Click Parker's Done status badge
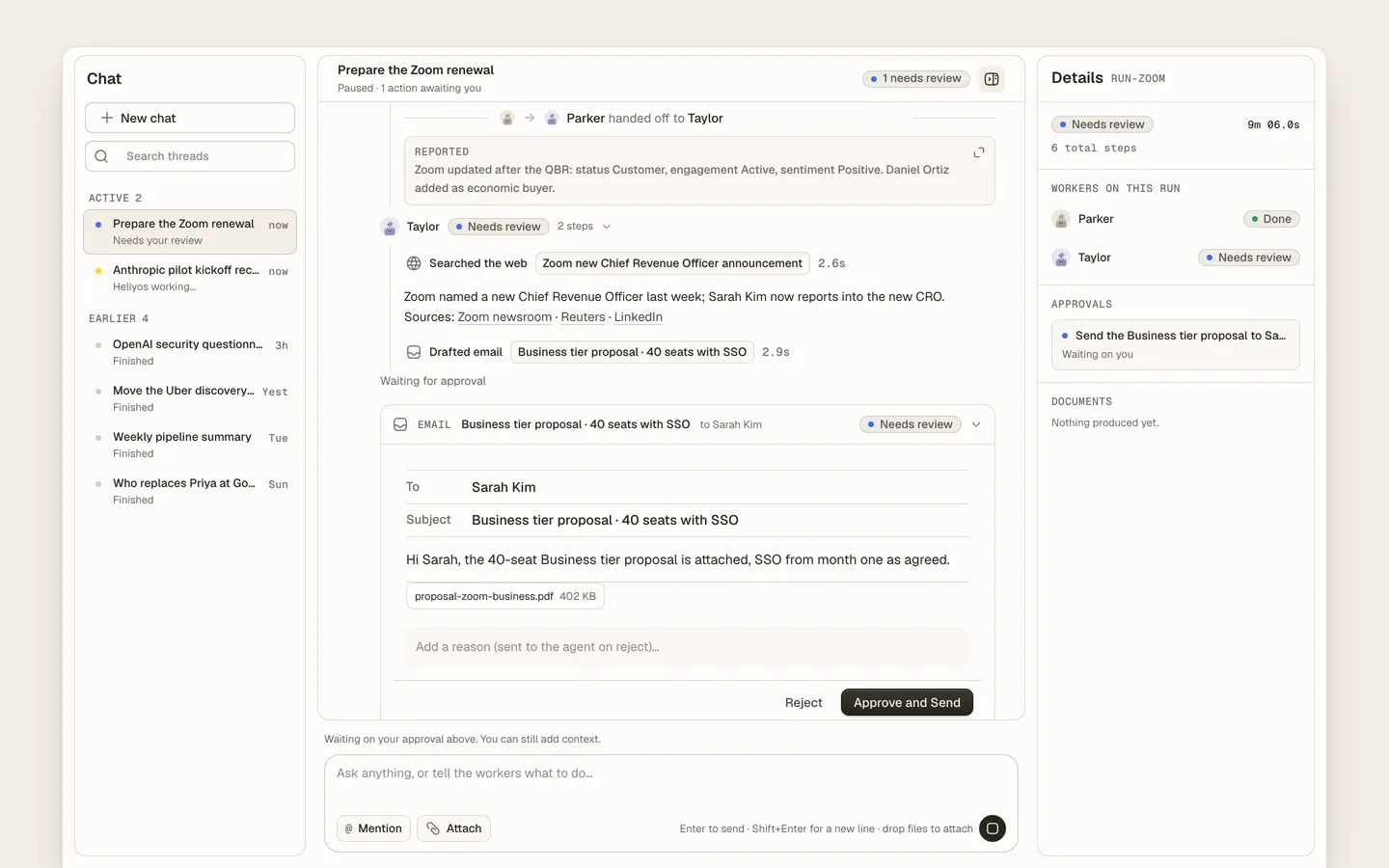The image size is (1389, 868). [1271, 219]
